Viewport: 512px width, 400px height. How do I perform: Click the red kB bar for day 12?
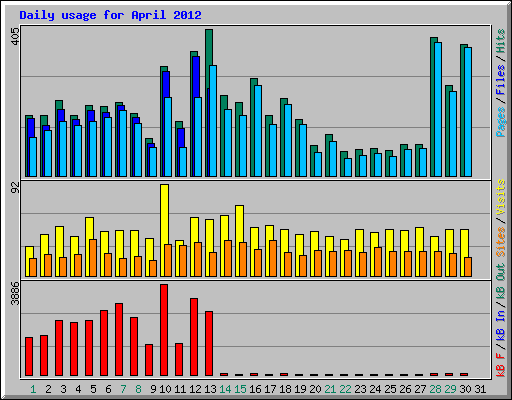pyautogui.click(x=194, y=337)
